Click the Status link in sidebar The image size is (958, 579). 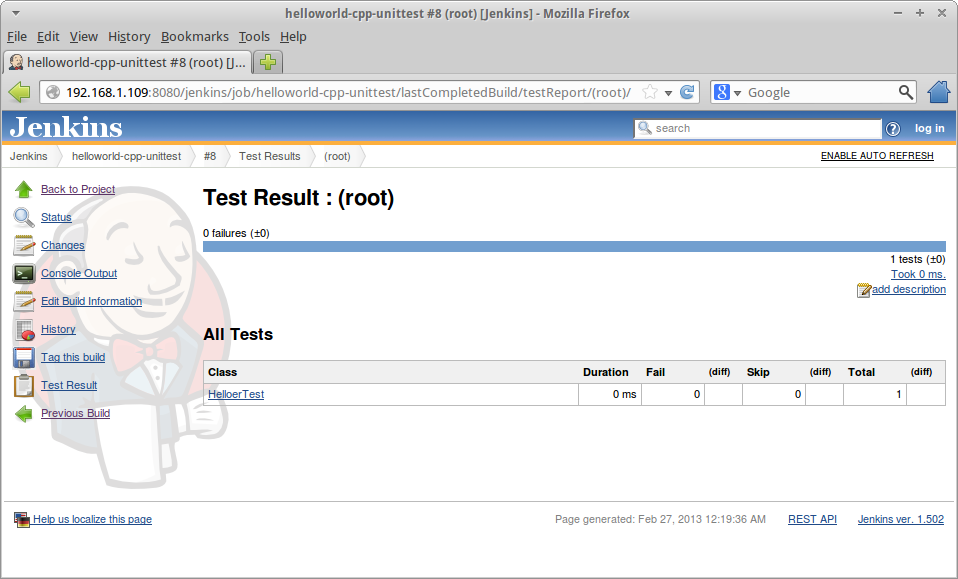pos(56,217)
